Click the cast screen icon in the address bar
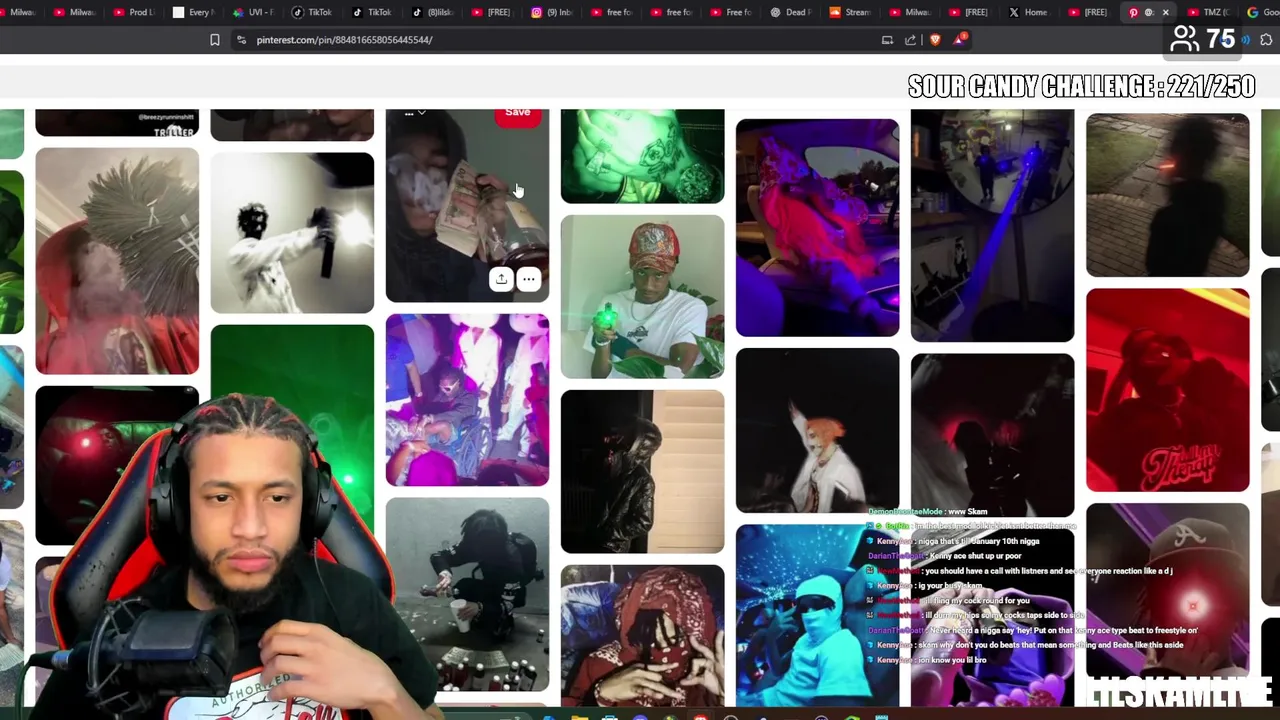This screenshot has height=720, width=1280. 887,40
